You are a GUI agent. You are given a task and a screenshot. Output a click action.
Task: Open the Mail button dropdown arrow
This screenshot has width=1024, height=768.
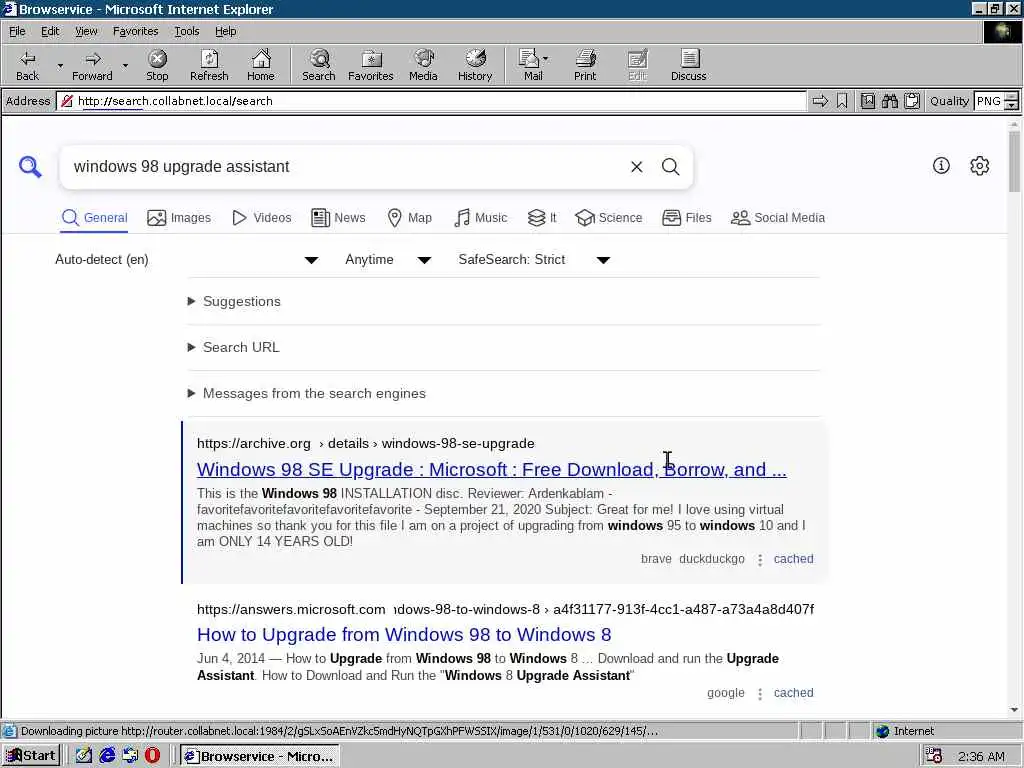tap(545, 59)
